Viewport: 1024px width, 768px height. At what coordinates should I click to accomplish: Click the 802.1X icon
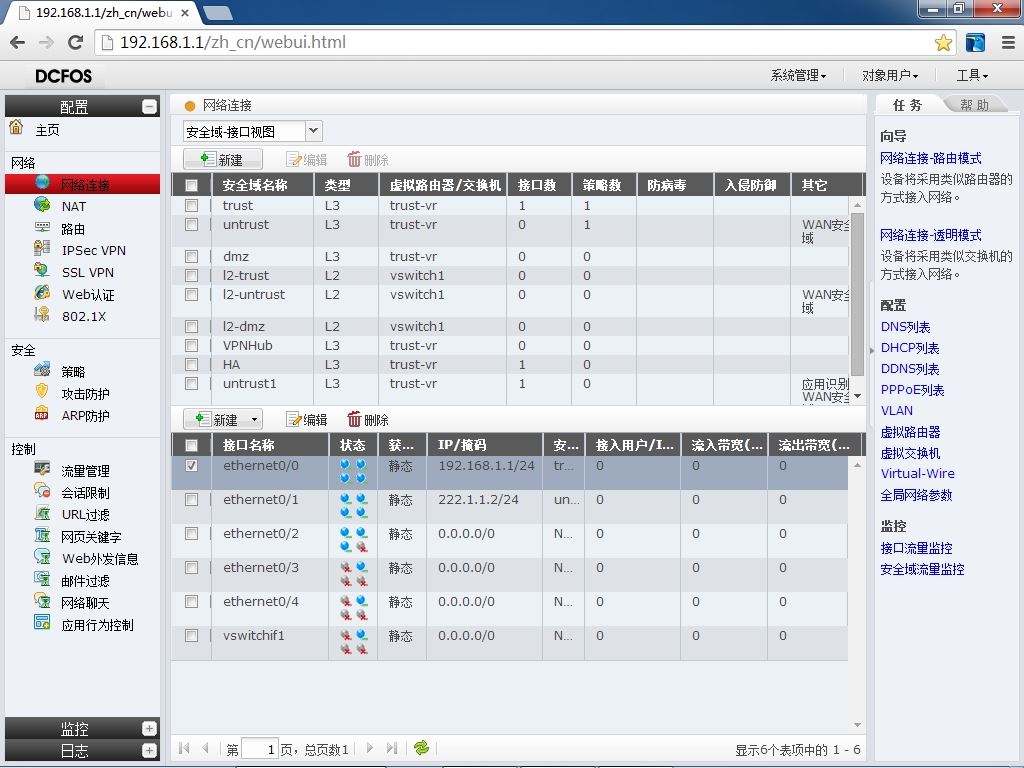coord(42,315)
